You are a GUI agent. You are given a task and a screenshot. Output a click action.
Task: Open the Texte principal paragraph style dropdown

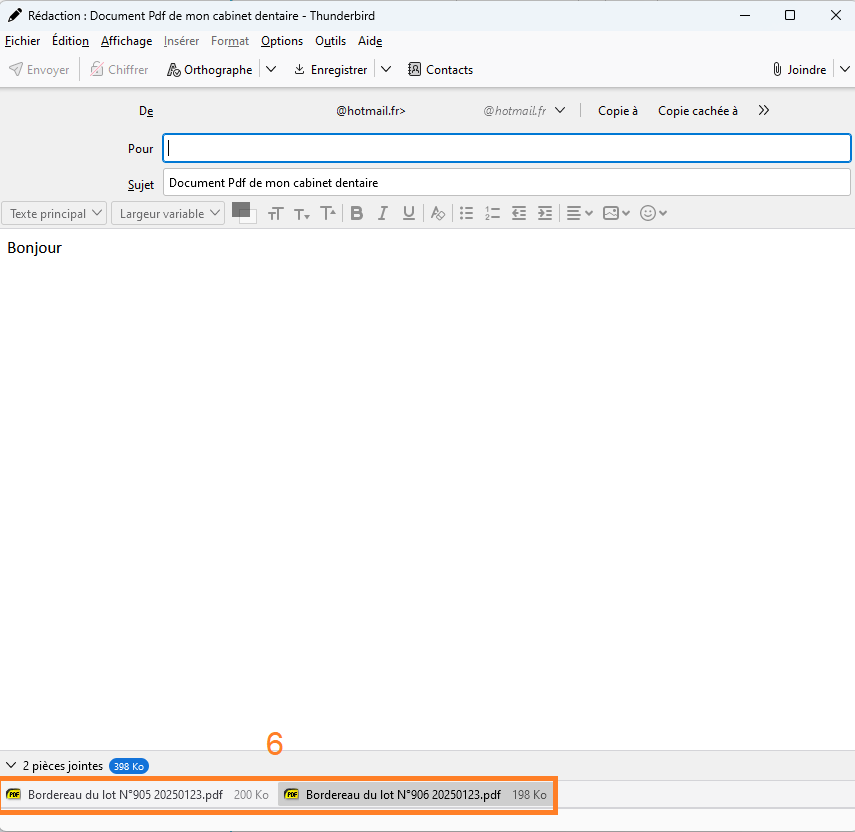pos(55,213)
